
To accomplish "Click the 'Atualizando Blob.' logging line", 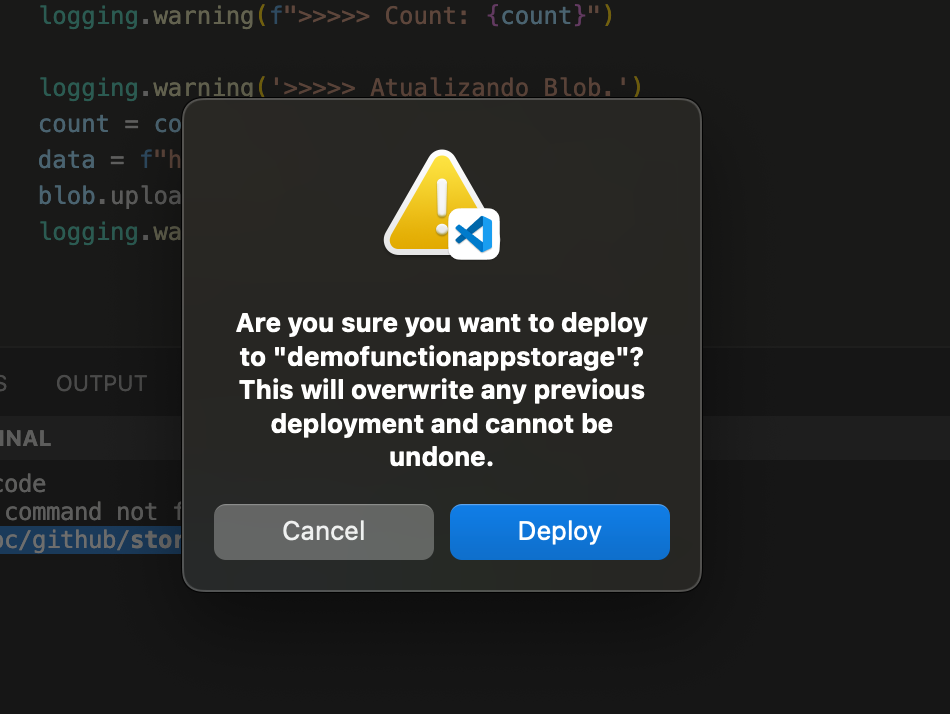I will [340, 87].
